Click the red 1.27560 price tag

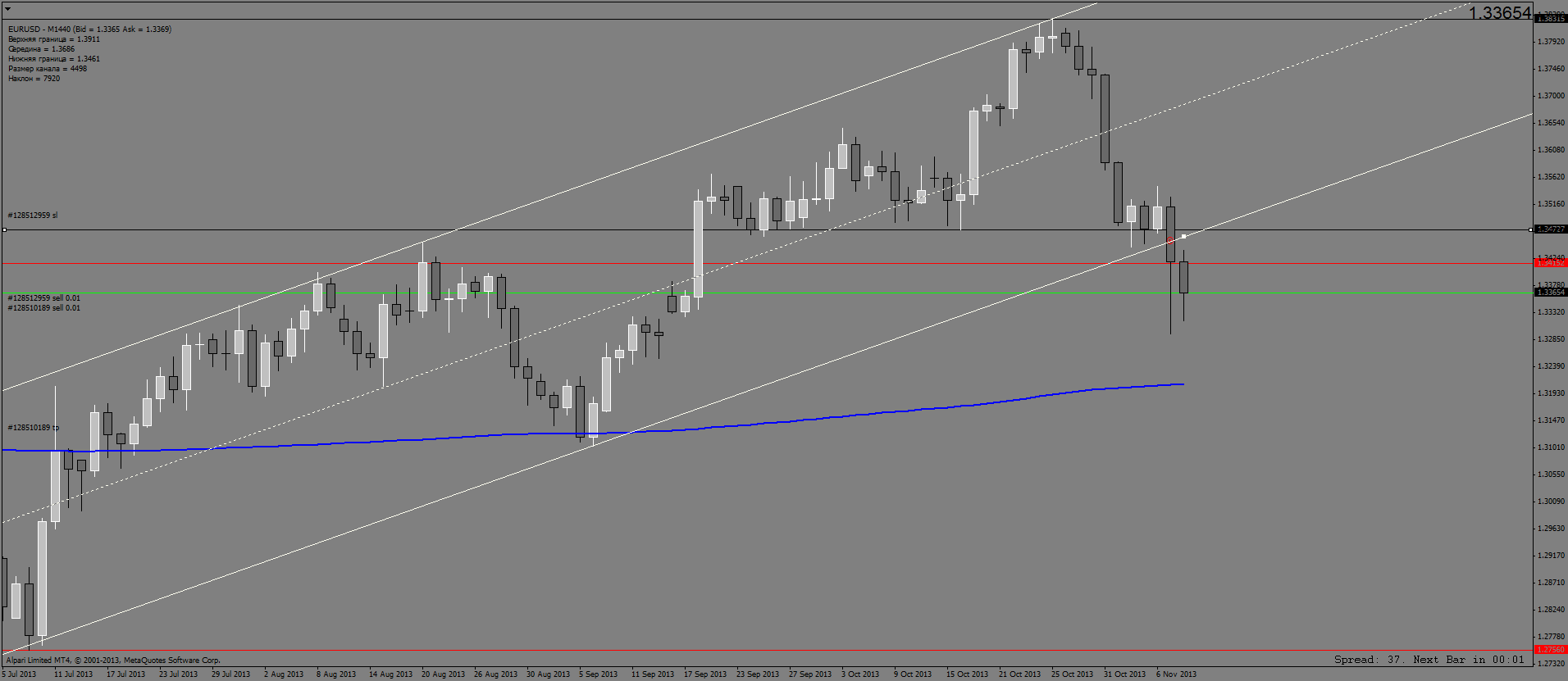[1551, 650]
